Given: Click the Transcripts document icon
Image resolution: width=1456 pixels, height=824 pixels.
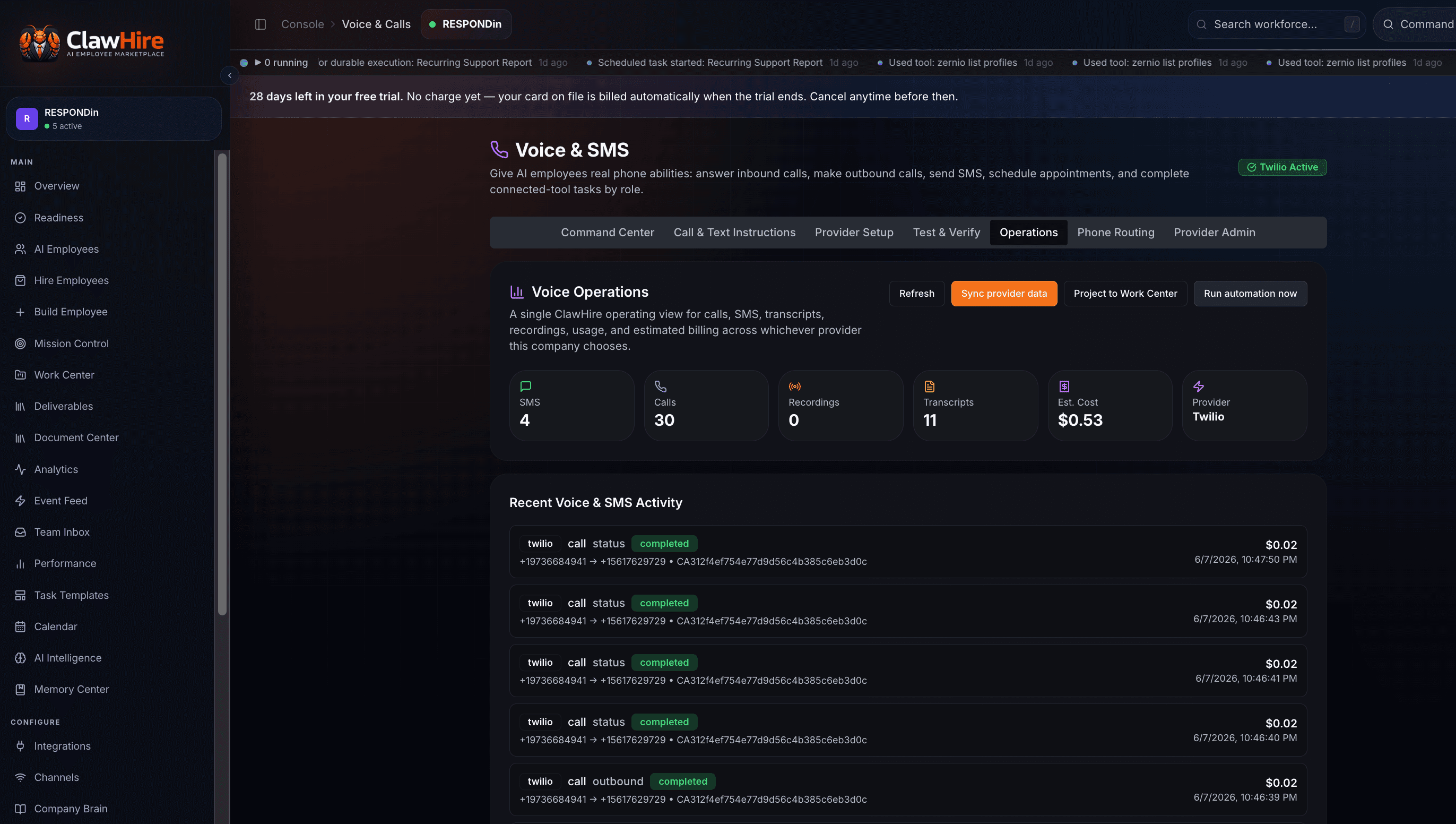Looking at the screenshot, I should (x=930, y=387).
